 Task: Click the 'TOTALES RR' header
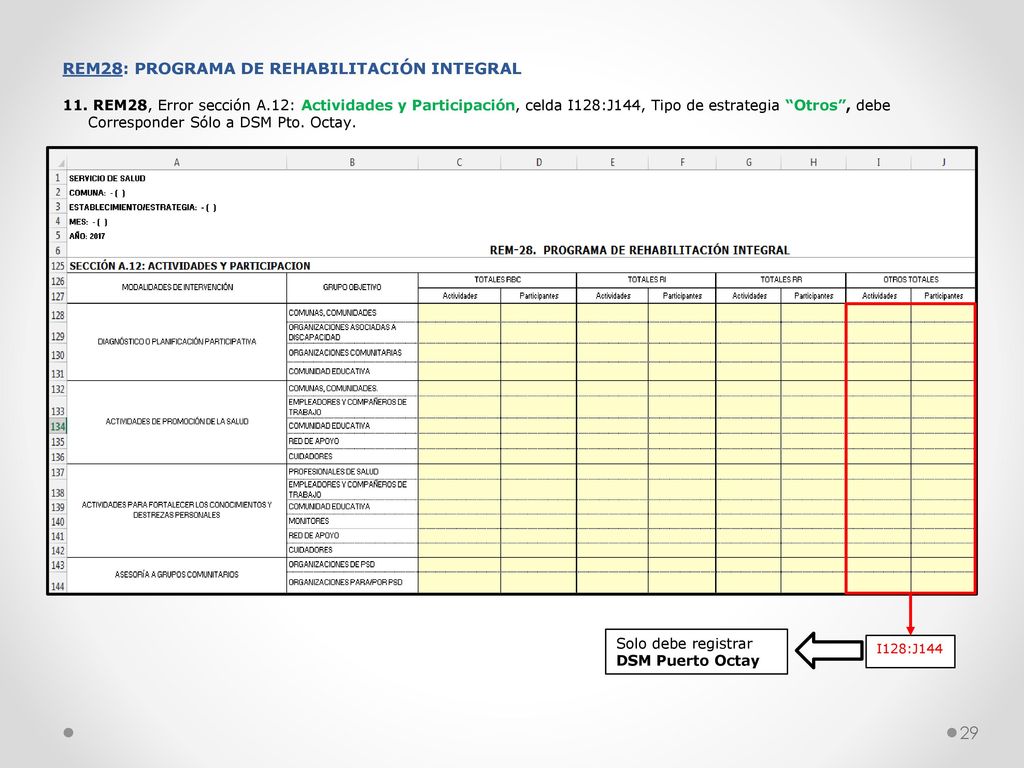coord(781,280)
